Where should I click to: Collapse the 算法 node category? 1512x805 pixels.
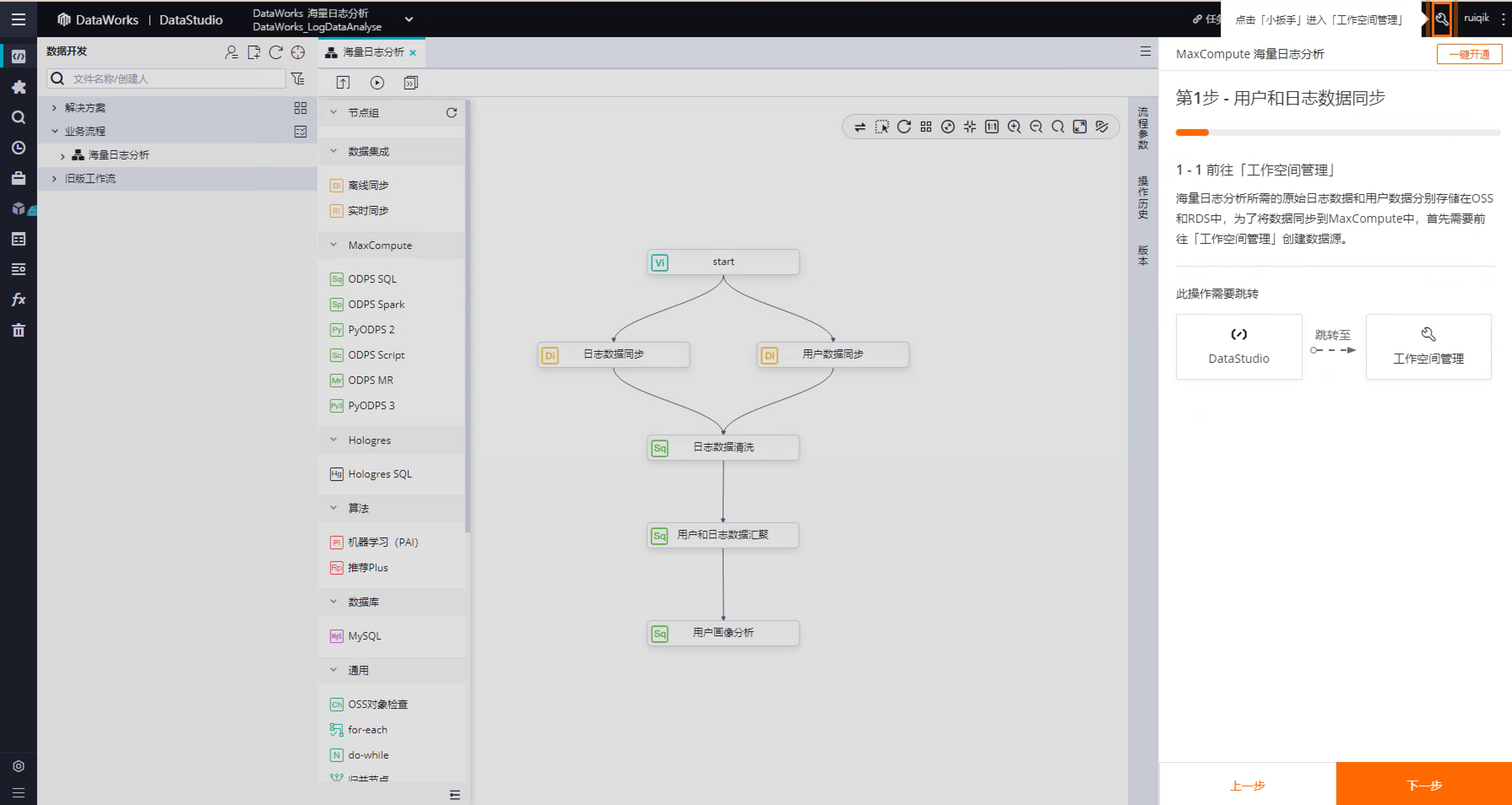pos(333,508)
